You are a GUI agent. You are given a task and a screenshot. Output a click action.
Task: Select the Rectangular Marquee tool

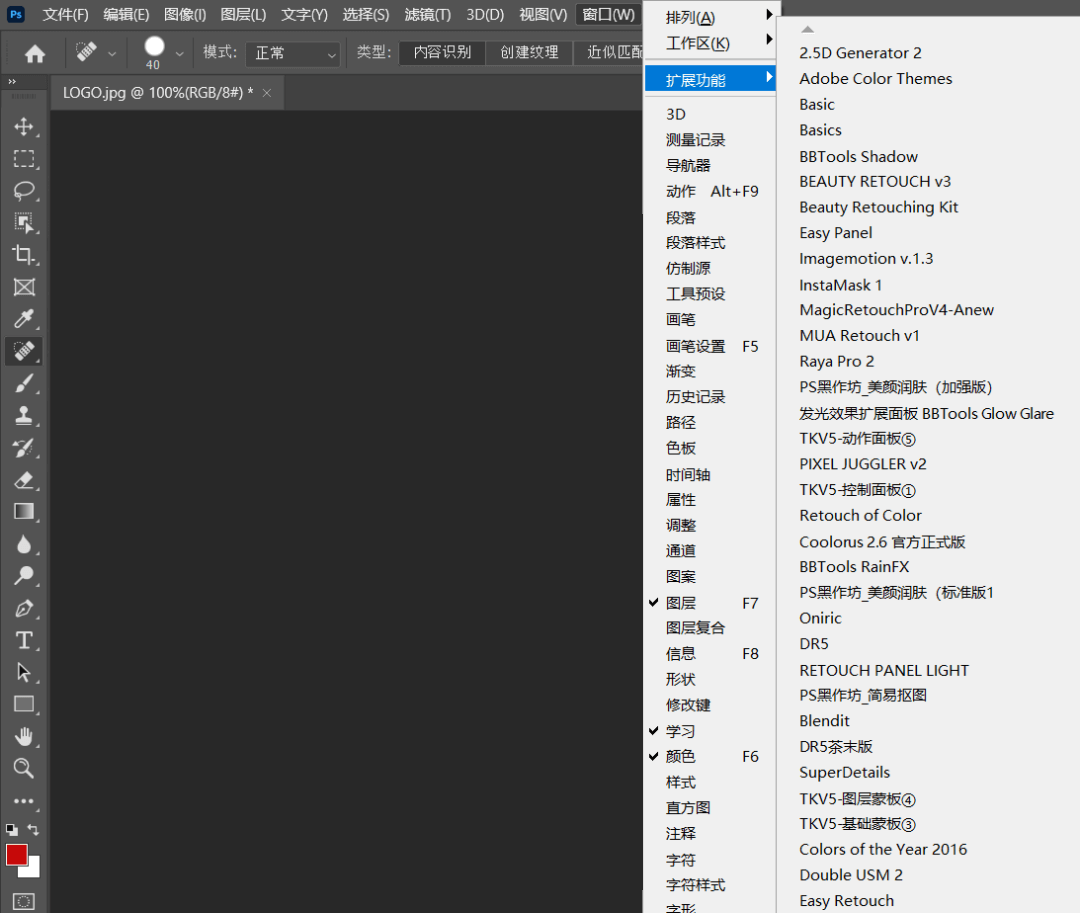point(24,159)
